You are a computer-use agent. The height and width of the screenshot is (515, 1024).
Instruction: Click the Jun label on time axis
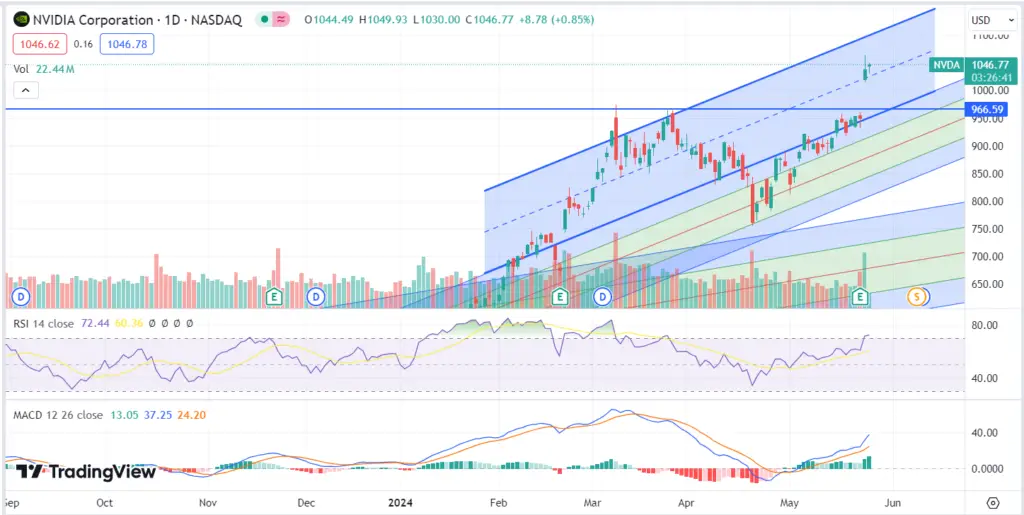pyautogui.click(x=892, y=503)
